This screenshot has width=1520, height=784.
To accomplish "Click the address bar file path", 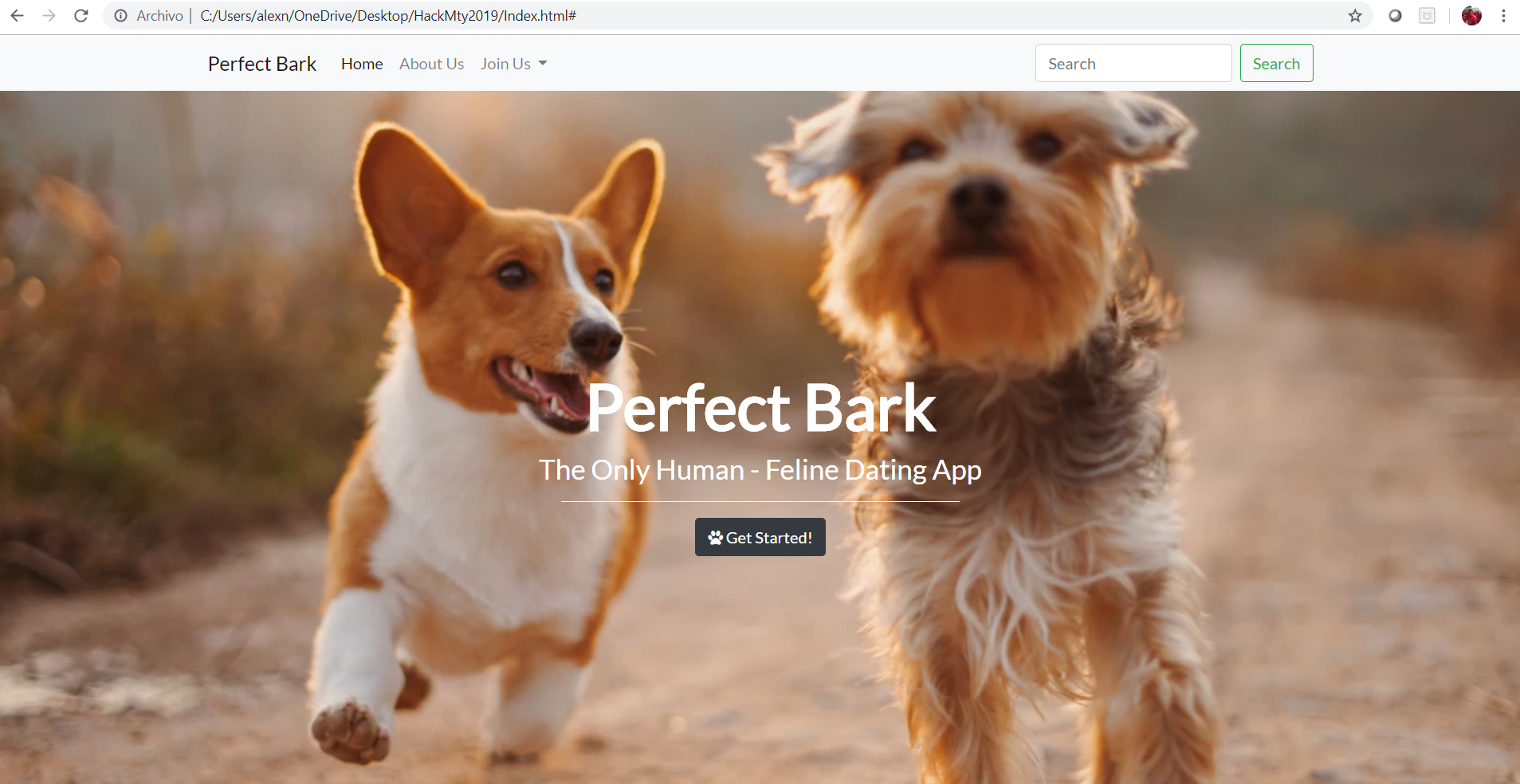I will pyautogui.click(x=388, y=15).
